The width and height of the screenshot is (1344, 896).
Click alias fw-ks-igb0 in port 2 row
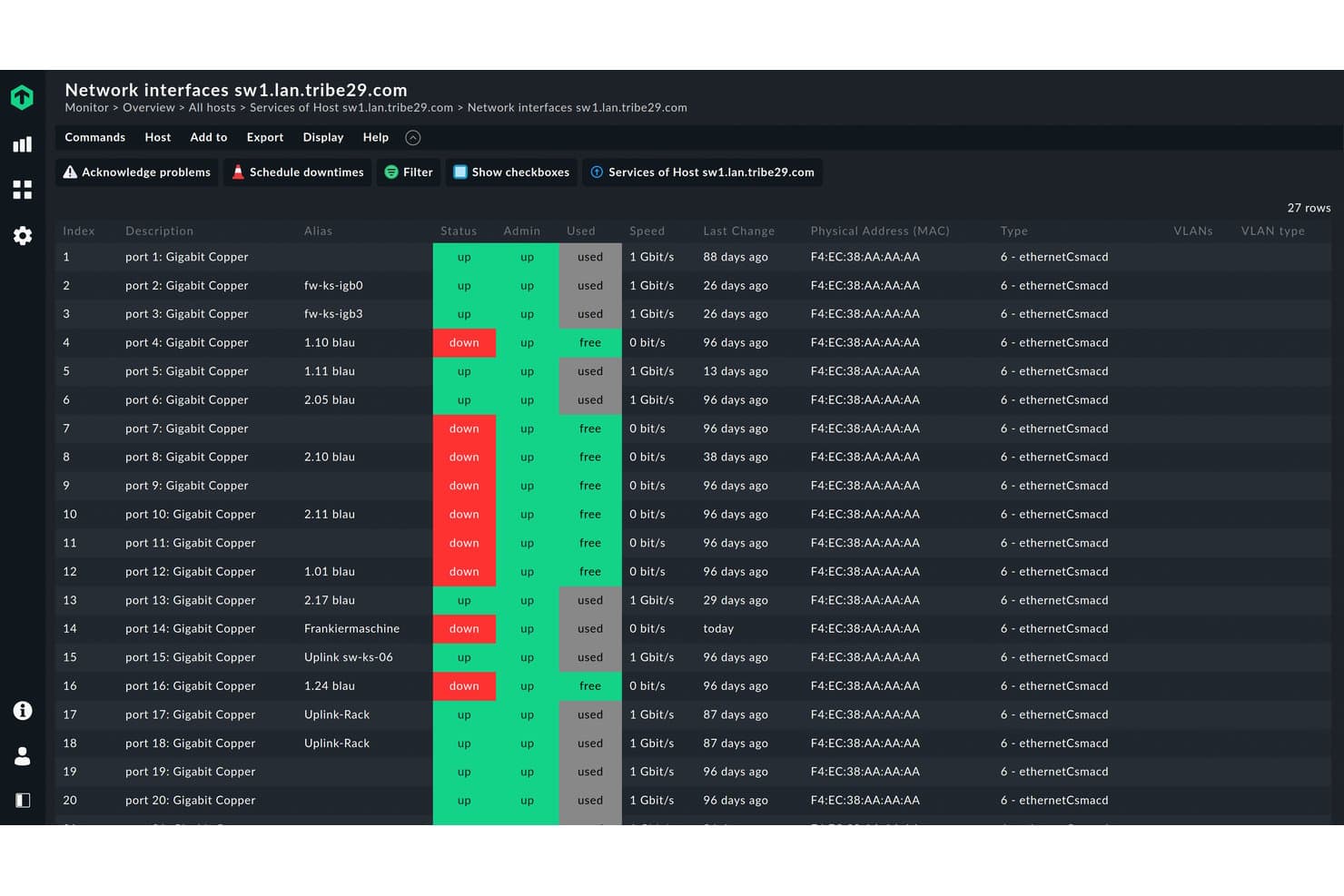(333, 285)
